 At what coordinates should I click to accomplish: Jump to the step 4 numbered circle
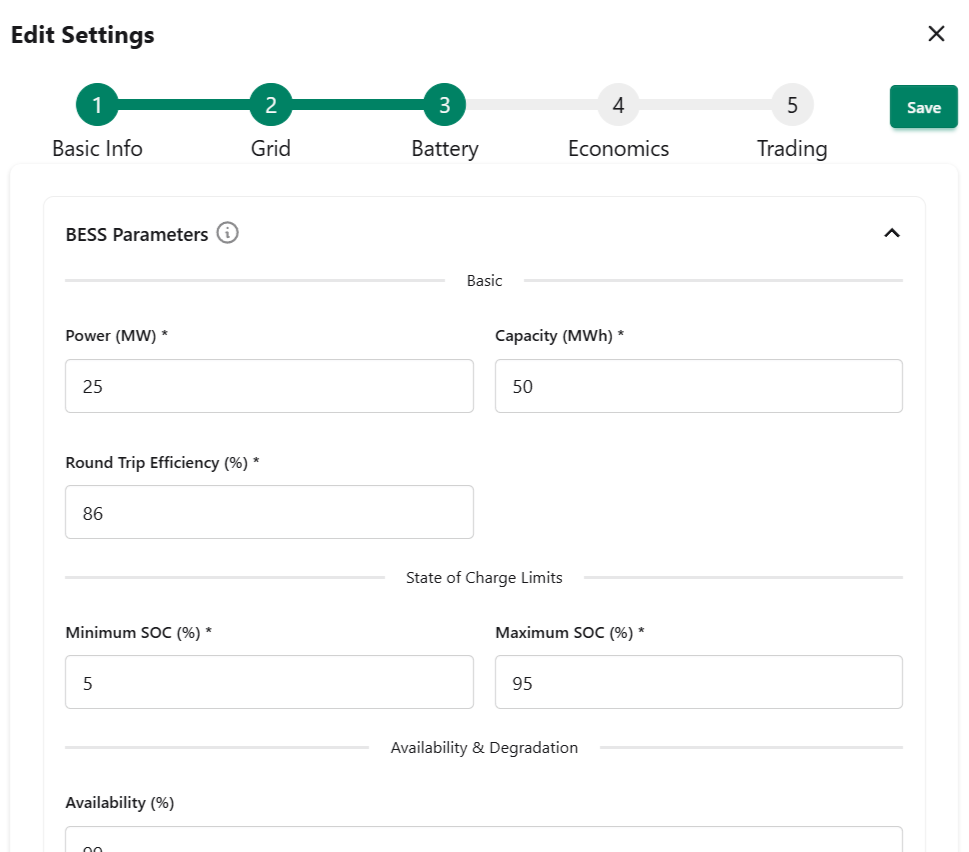(618, 105)
